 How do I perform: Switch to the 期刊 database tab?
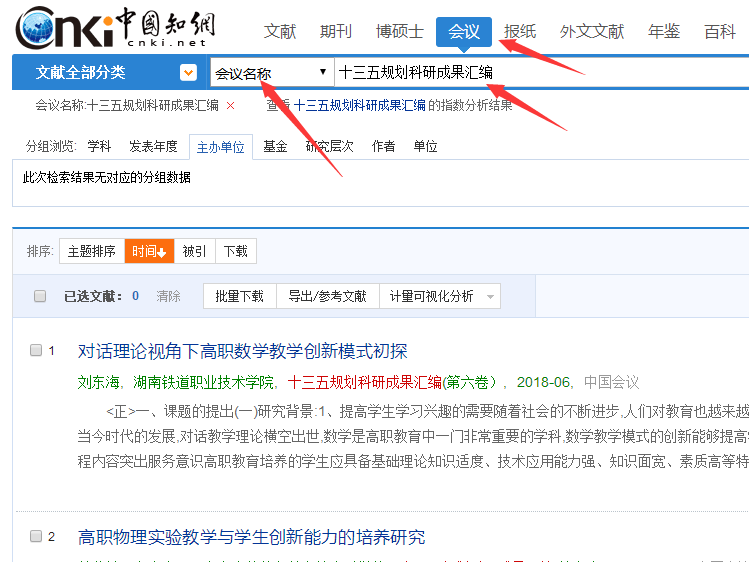336,31
